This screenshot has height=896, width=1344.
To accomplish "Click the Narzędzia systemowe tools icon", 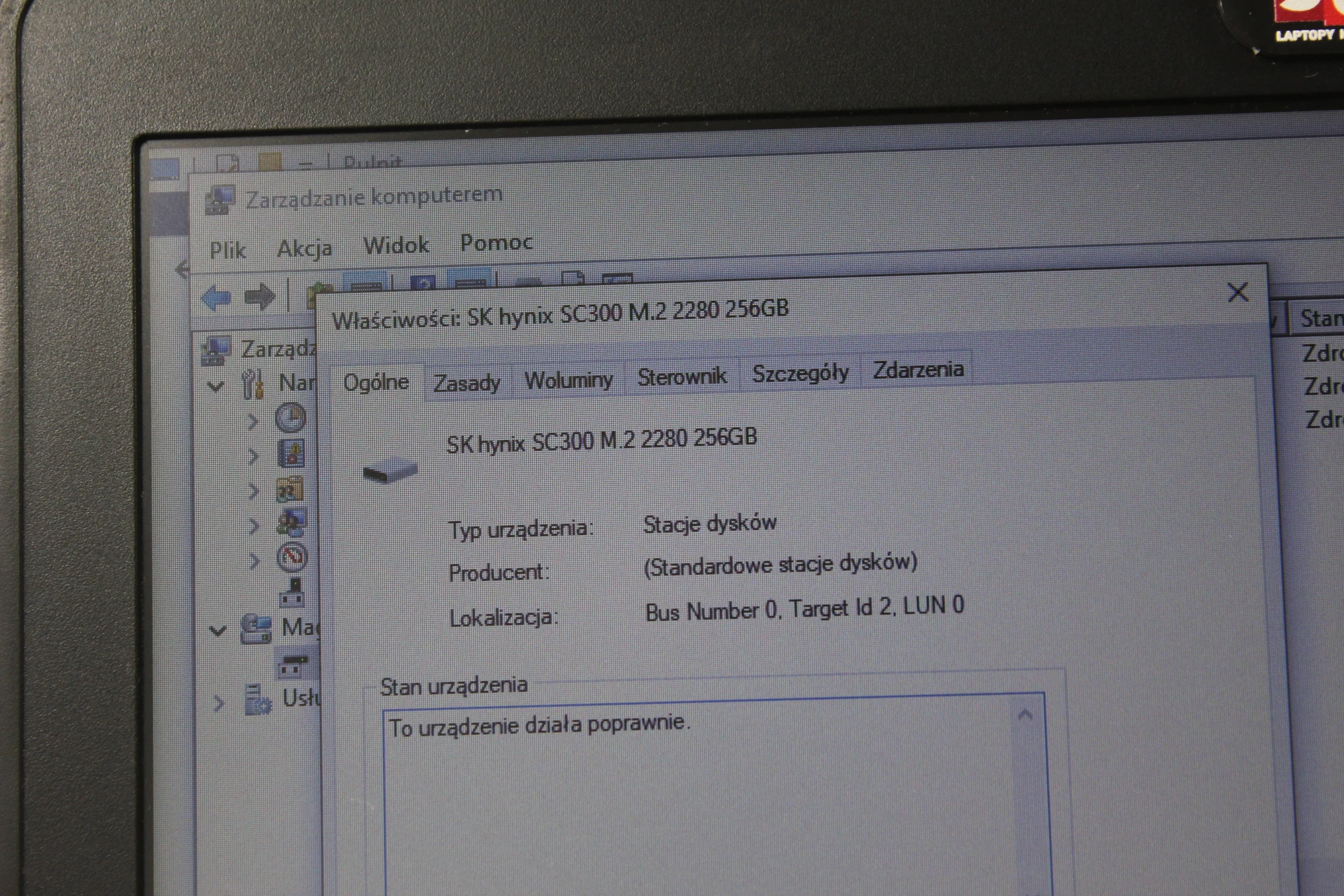I will pos(253,384).
